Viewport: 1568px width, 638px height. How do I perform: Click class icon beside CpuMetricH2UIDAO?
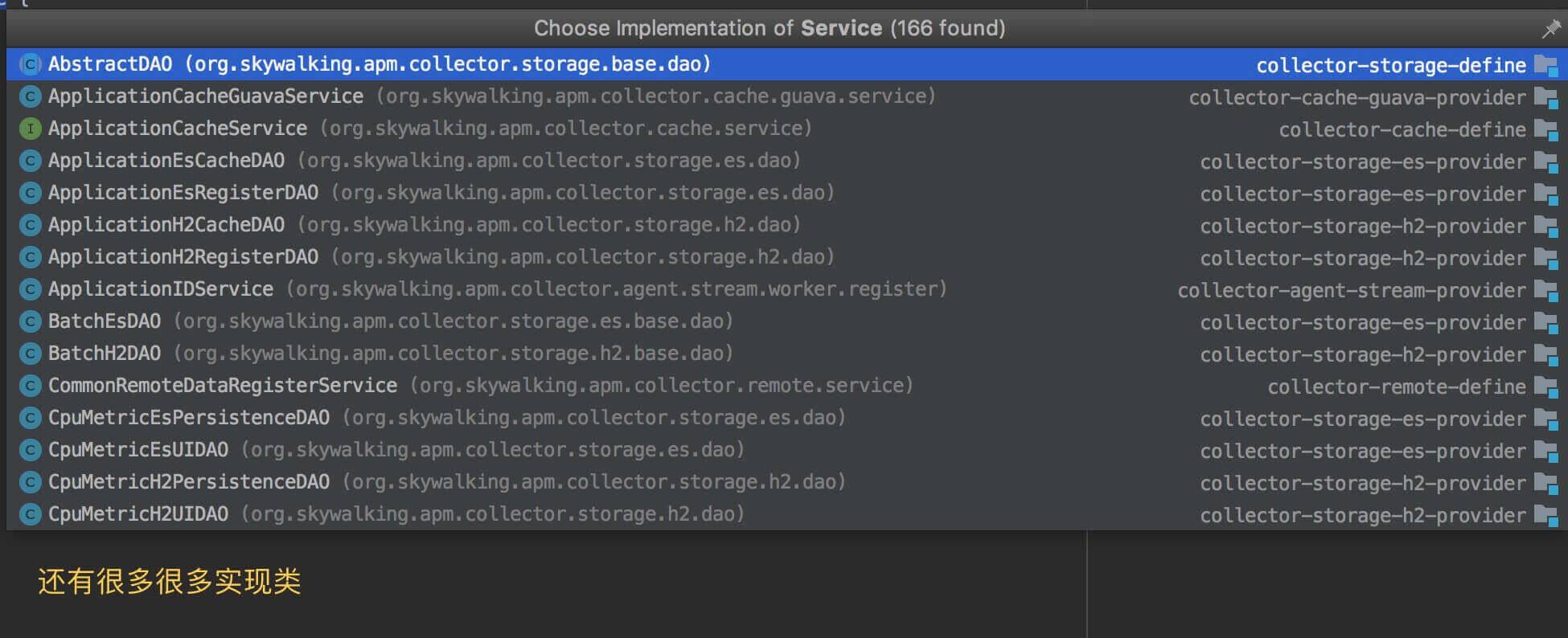pos(31,514)
